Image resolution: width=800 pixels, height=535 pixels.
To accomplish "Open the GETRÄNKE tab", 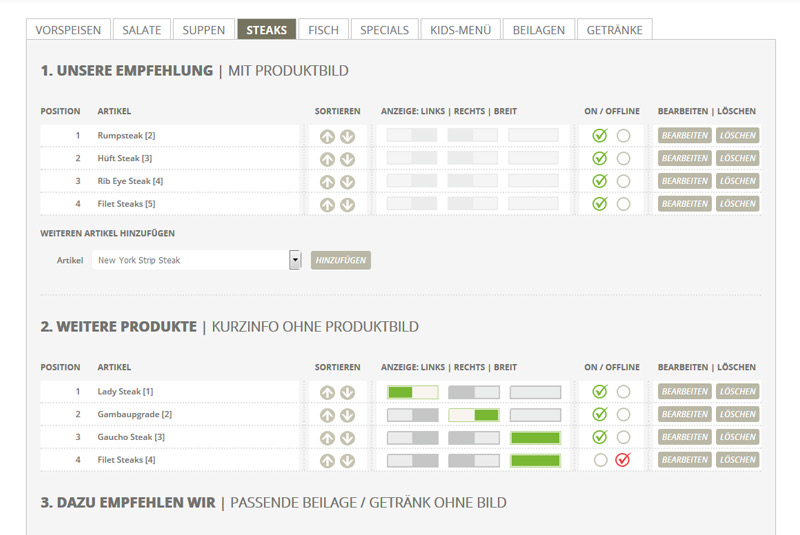I will 615,30.
